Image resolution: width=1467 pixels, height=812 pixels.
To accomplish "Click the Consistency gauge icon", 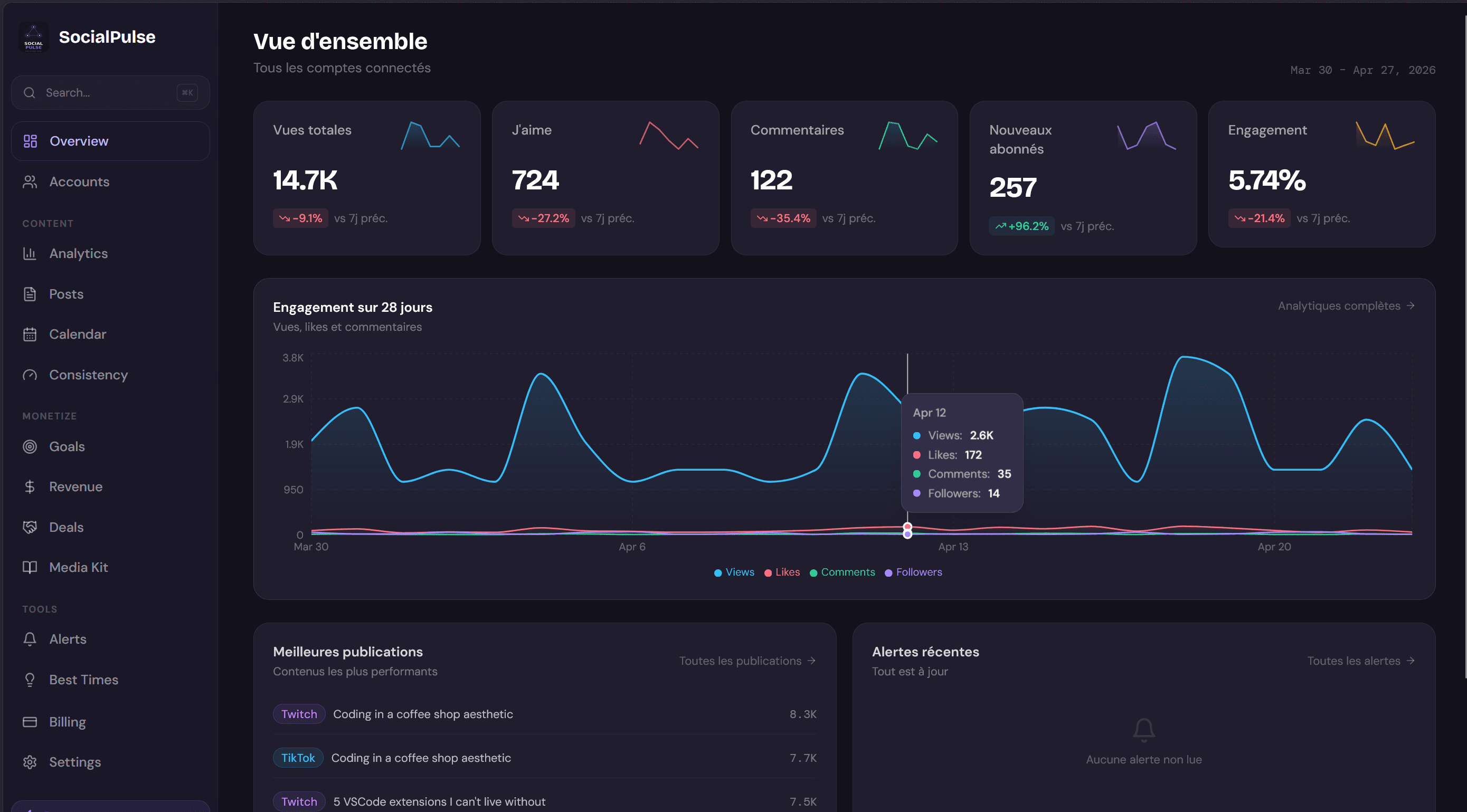I will point(30,375).
